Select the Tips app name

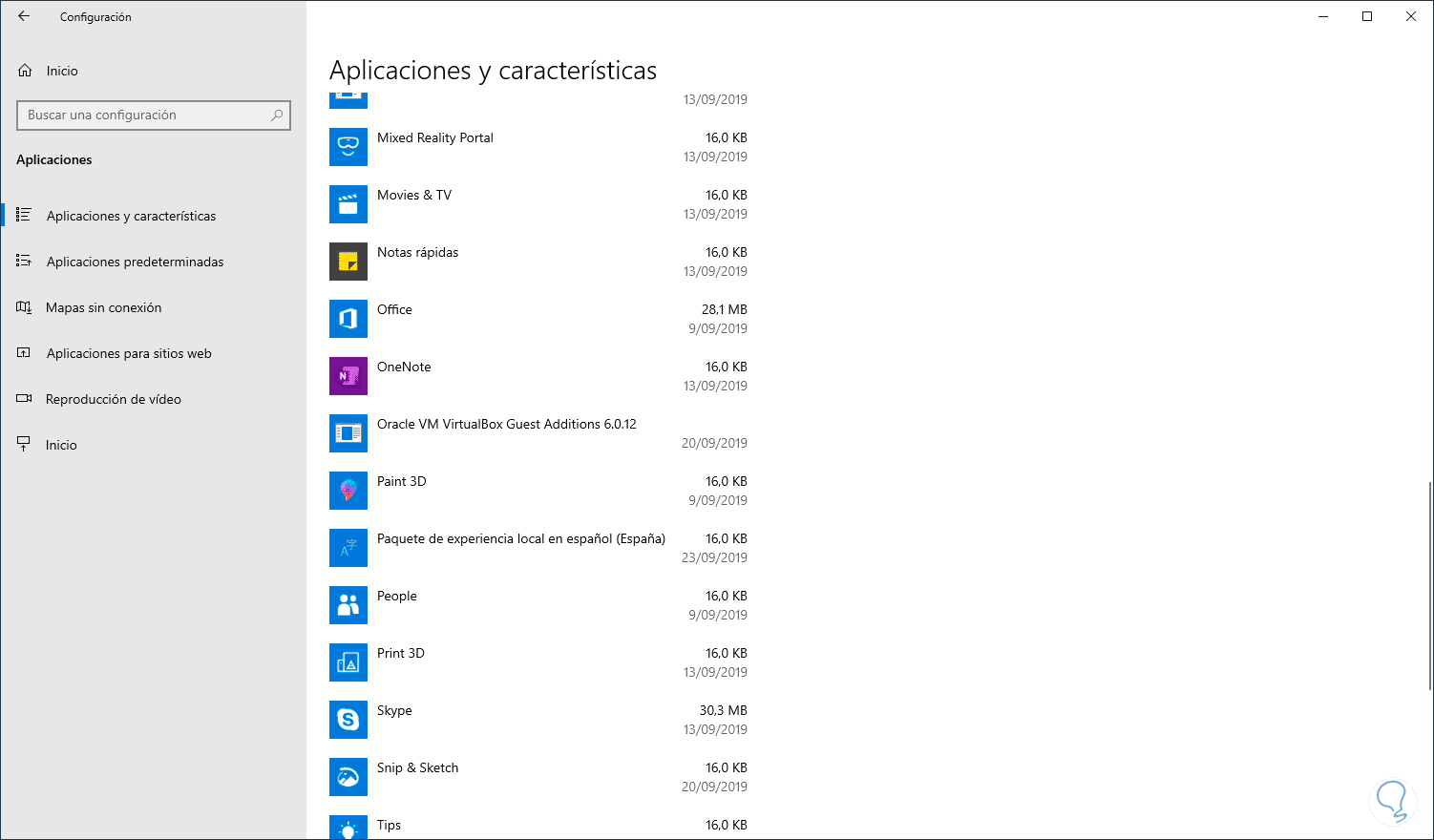(x=389, y=825)
